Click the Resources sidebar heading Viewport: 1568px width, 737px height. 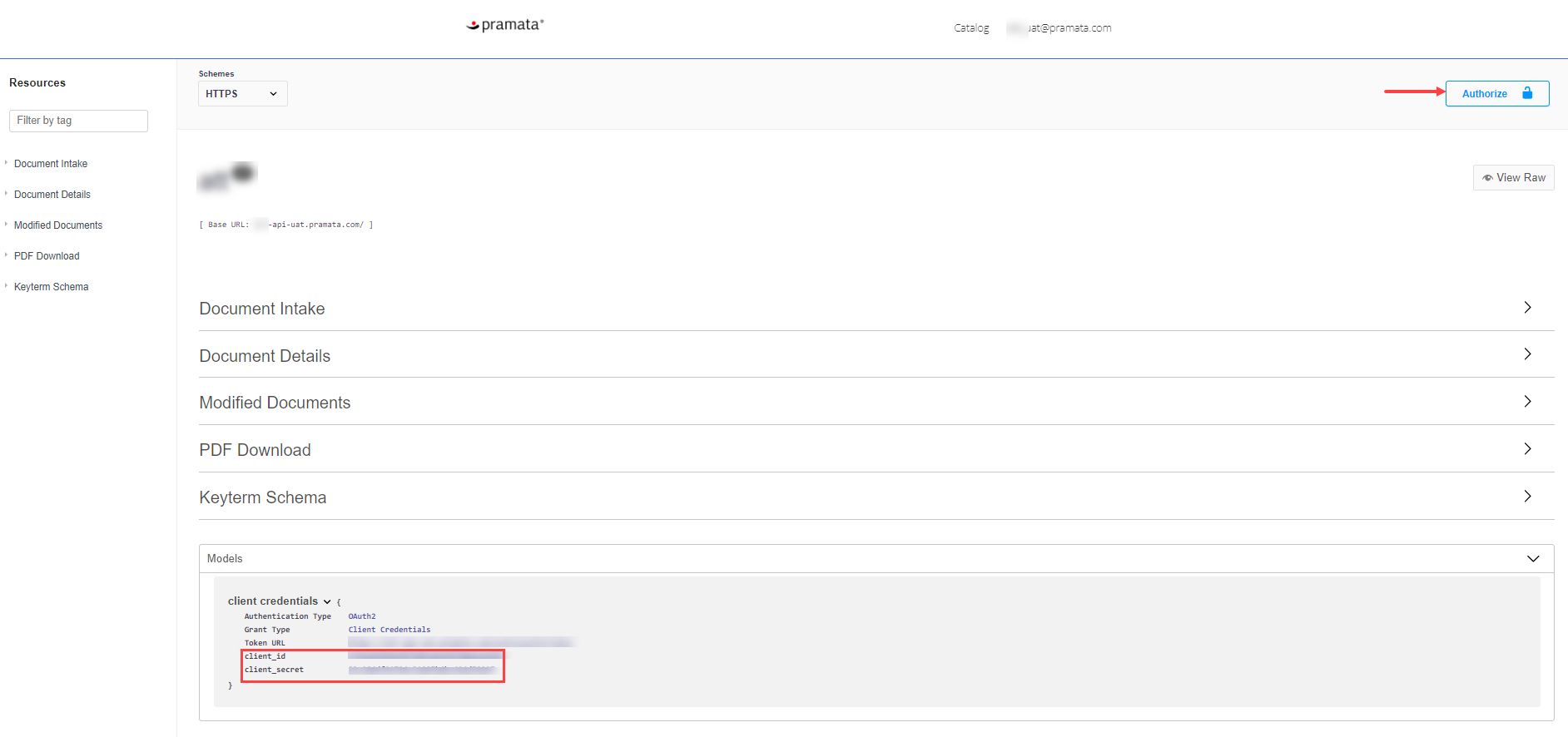point(37,82)
